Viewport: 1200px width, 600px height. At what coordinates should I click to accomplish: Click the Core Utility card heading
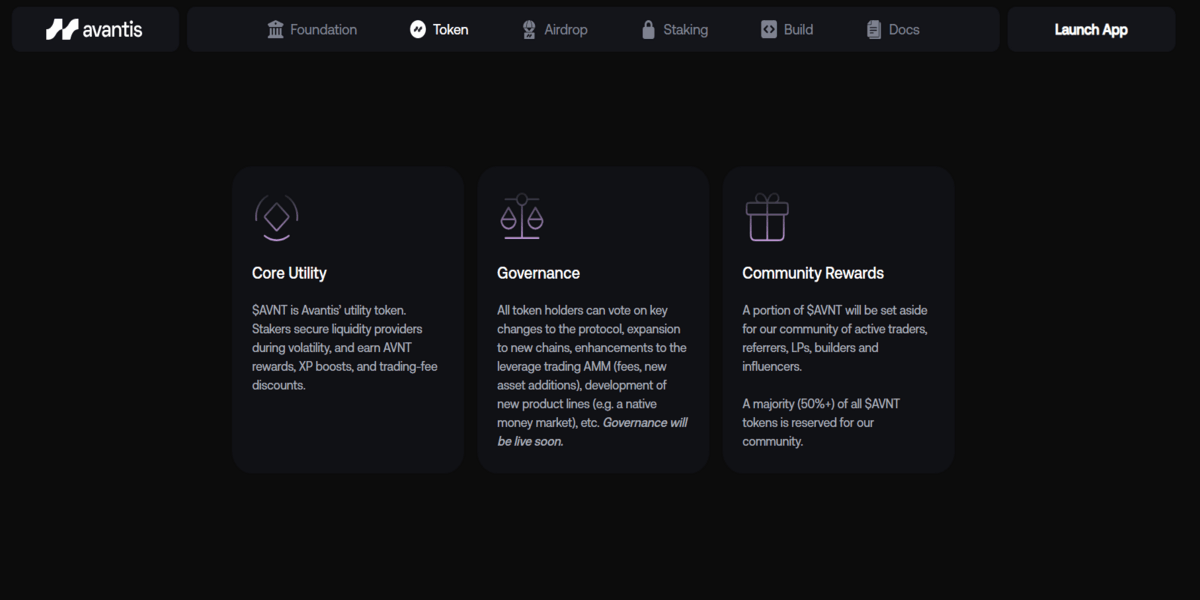(x=289, y=273)
